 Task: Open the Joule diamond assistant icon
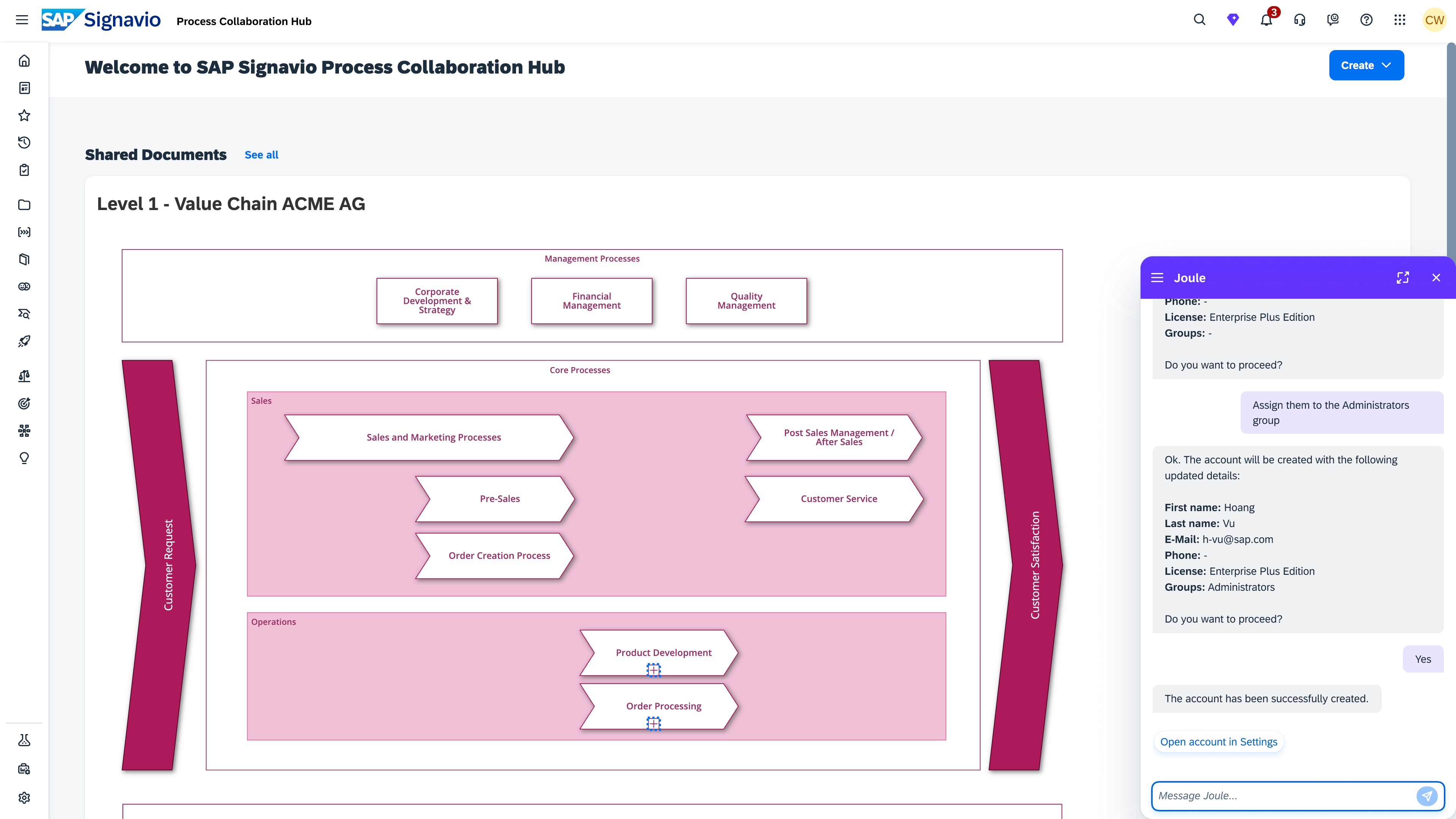1233,20
